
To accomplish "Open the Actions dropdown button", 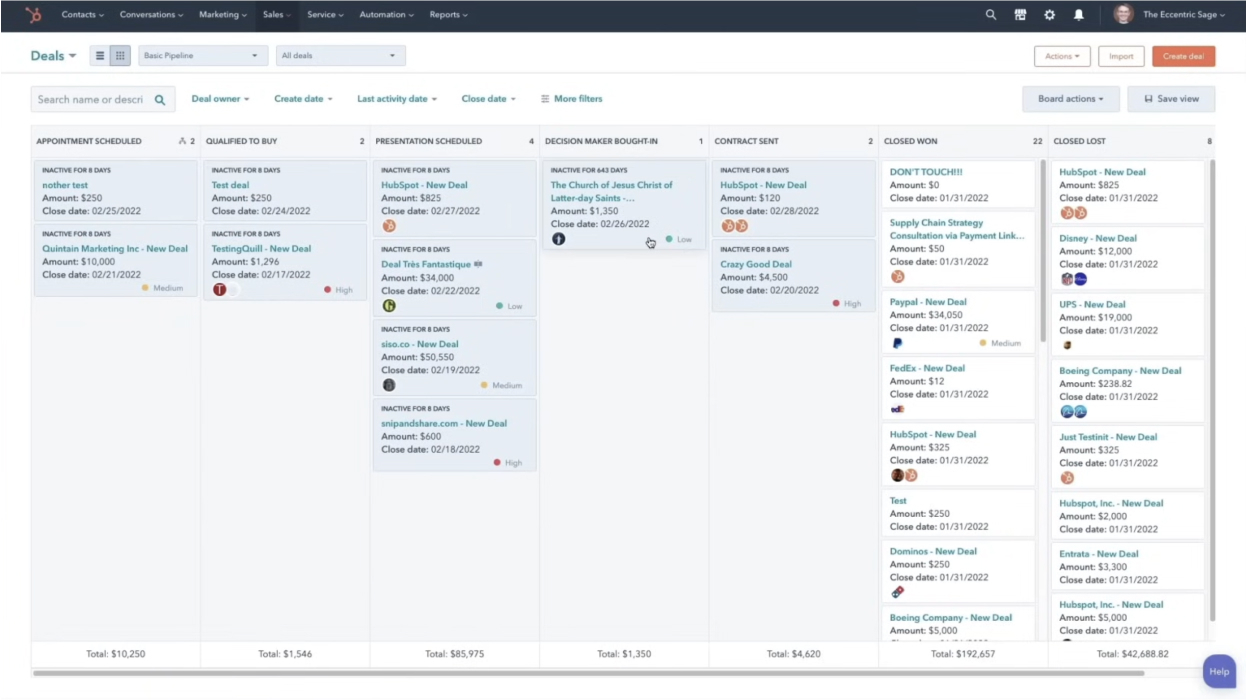I will coord(1062,56).
